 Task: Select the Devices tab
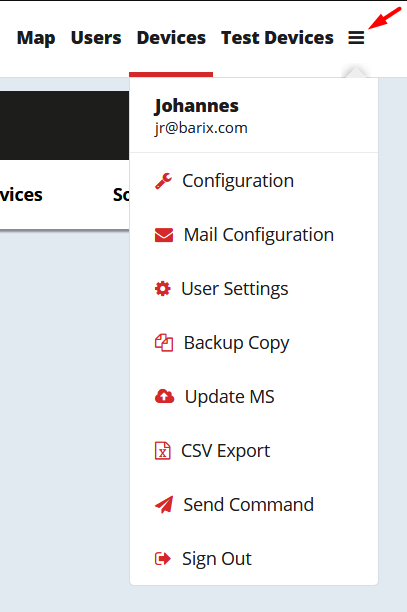tap(171, 38)
